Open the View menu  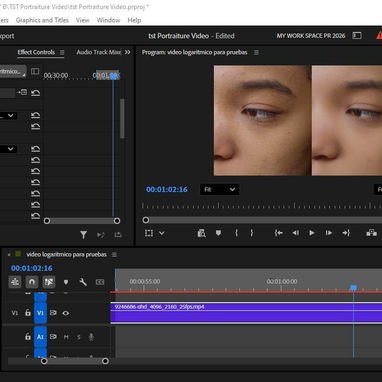83,20
